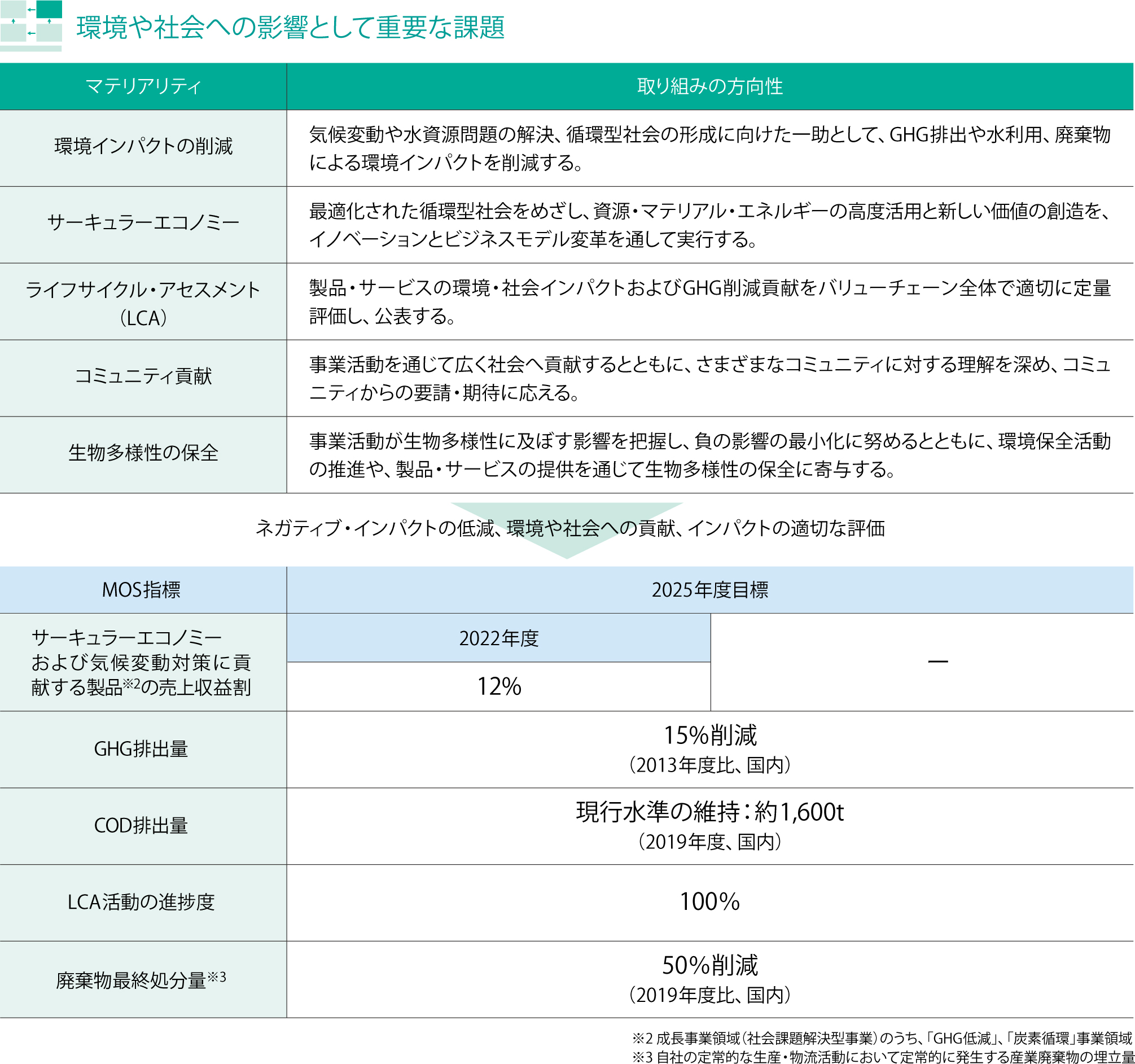
Task: Click the MOS指標 header cell
Action: tap(141, 590)
